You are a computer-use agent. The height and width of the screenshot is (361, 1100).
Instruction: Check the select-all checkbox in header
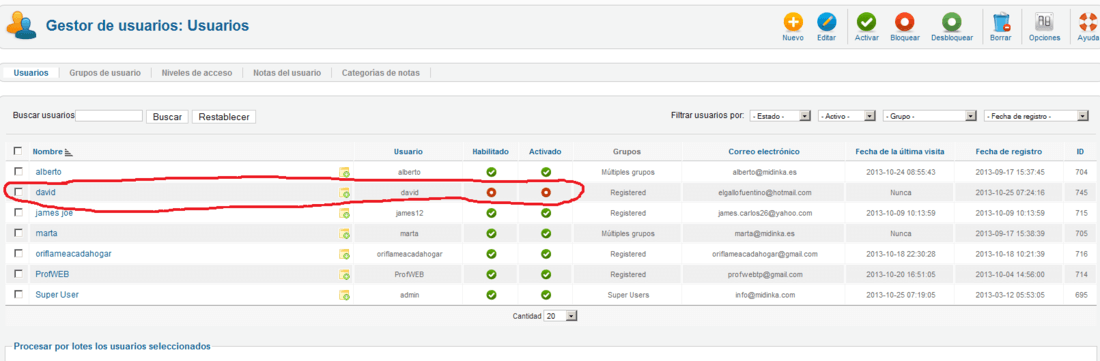click(18, 151)
